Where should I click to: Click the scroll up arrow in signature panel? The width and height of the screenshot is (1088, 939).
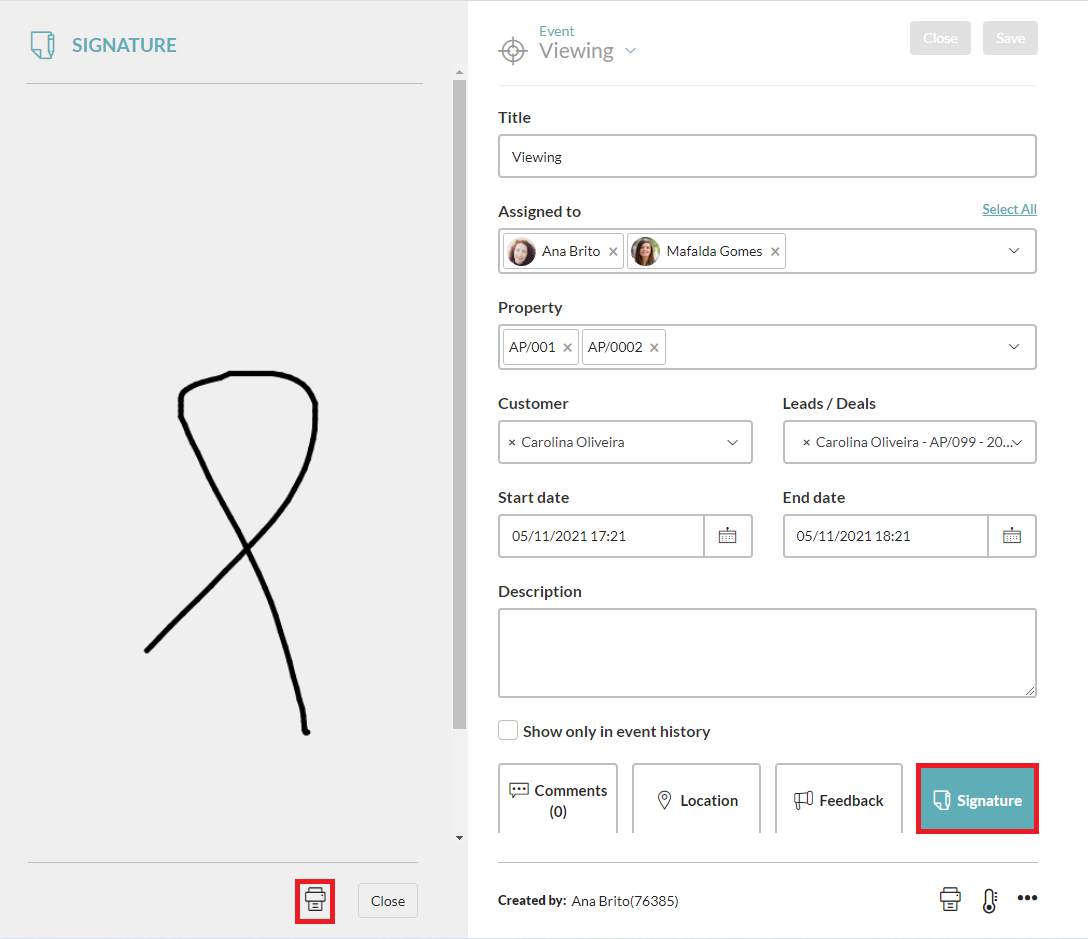tap(459, 72)
